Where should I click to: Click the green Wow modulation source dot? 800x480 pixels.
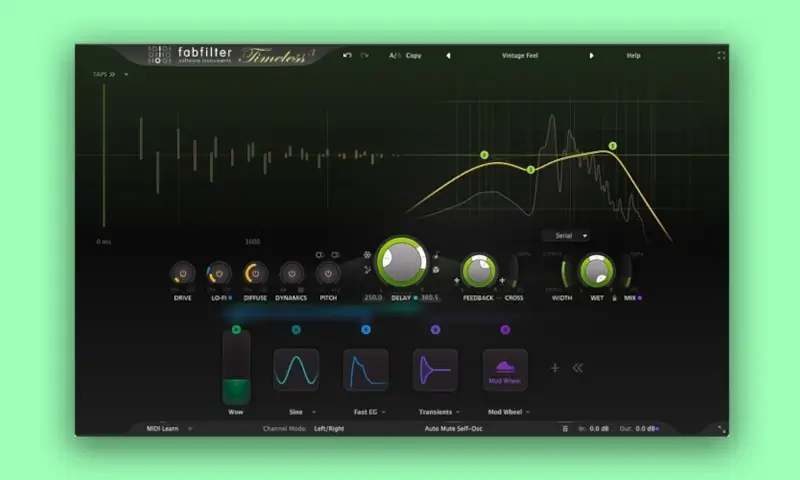[x=236, y=330]
